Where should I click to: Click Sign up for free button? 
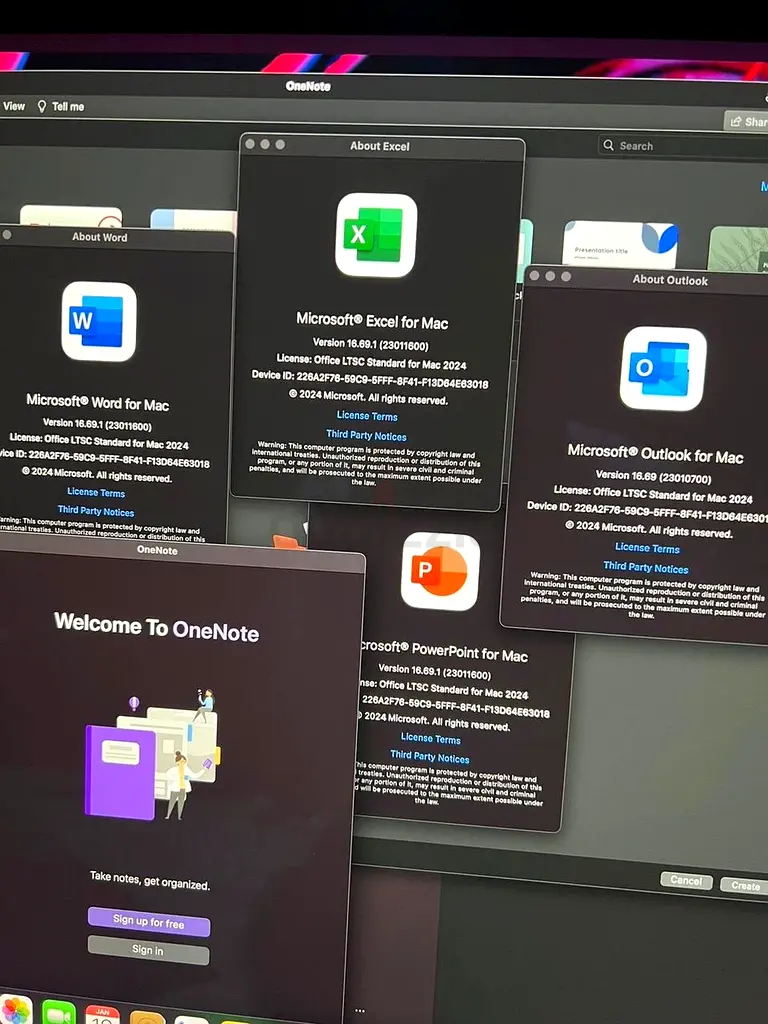[148, 923]
